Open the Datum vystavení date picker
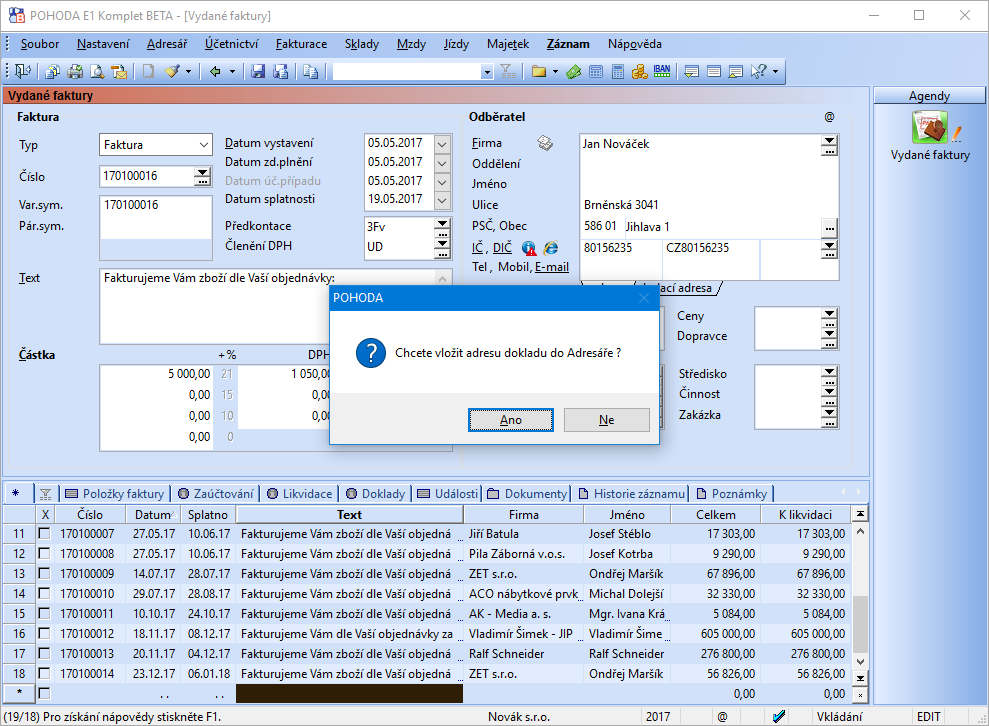This screenshot has height=726, width=989. (442, 144)
